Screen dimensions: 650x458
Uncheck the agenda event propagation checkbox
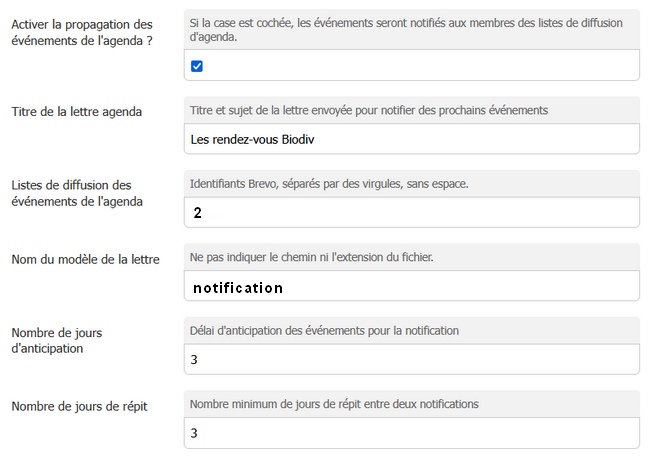point(197,66)
